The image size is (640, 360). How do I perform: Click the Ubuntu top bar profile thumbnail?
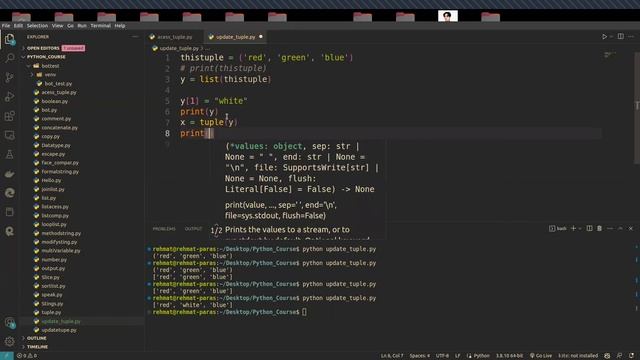[448, 16]
